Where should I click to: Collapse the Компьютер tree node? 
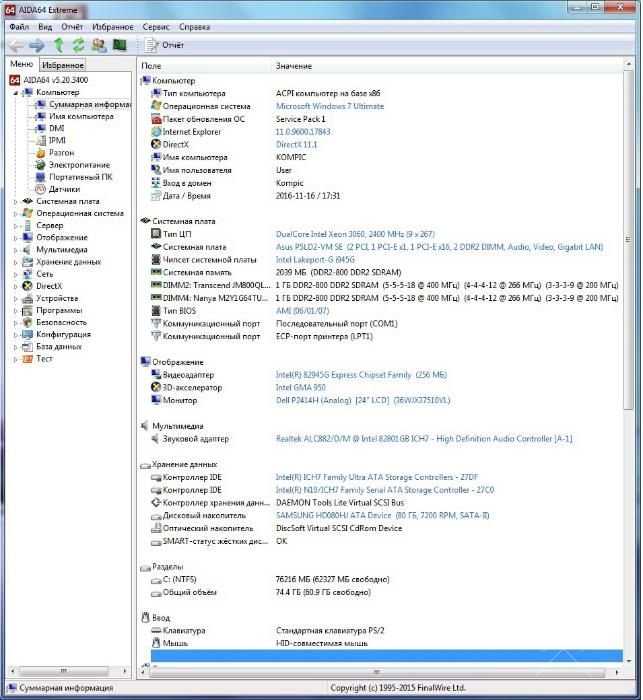tap(16, 93)
